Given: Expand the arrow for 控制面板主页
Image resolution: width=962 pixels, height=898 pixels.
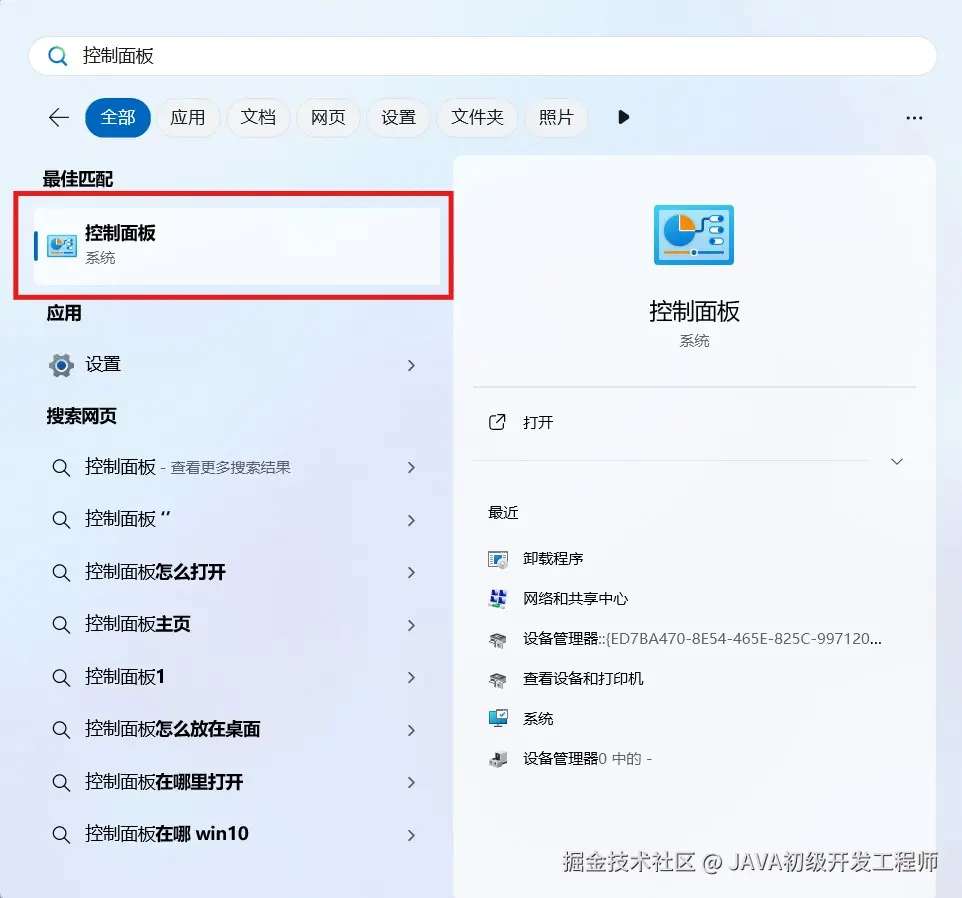Looking at the screenshot, I should 411,625.
